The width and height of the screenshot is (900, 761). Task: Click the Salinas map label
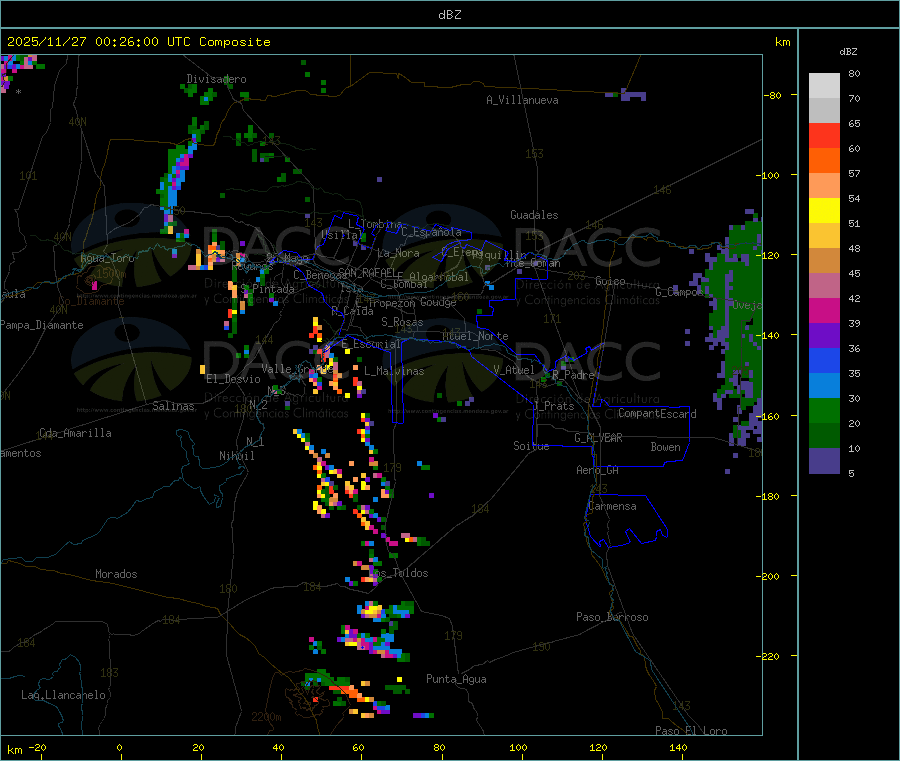[x=173, y=406]
